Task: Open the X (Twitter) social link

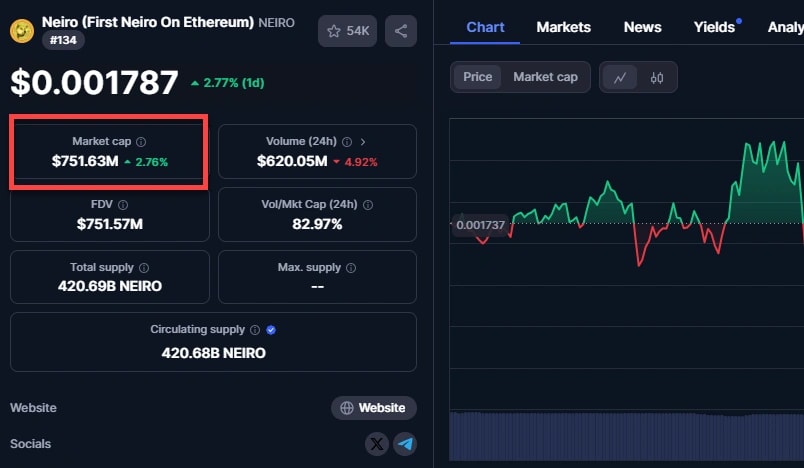Action: click(377, 444)
